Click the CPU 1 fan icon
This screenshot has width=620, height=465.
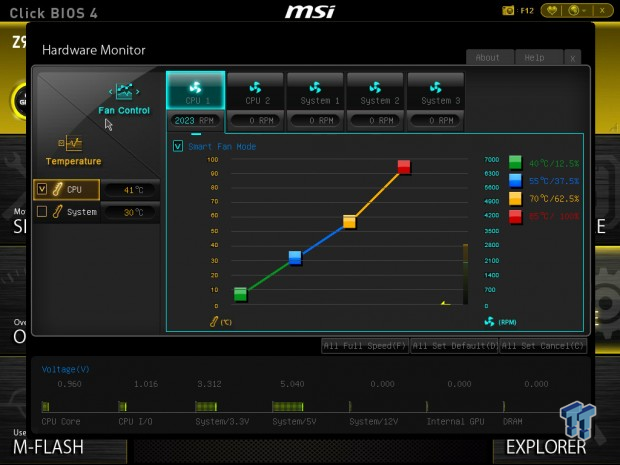point(195,87)
